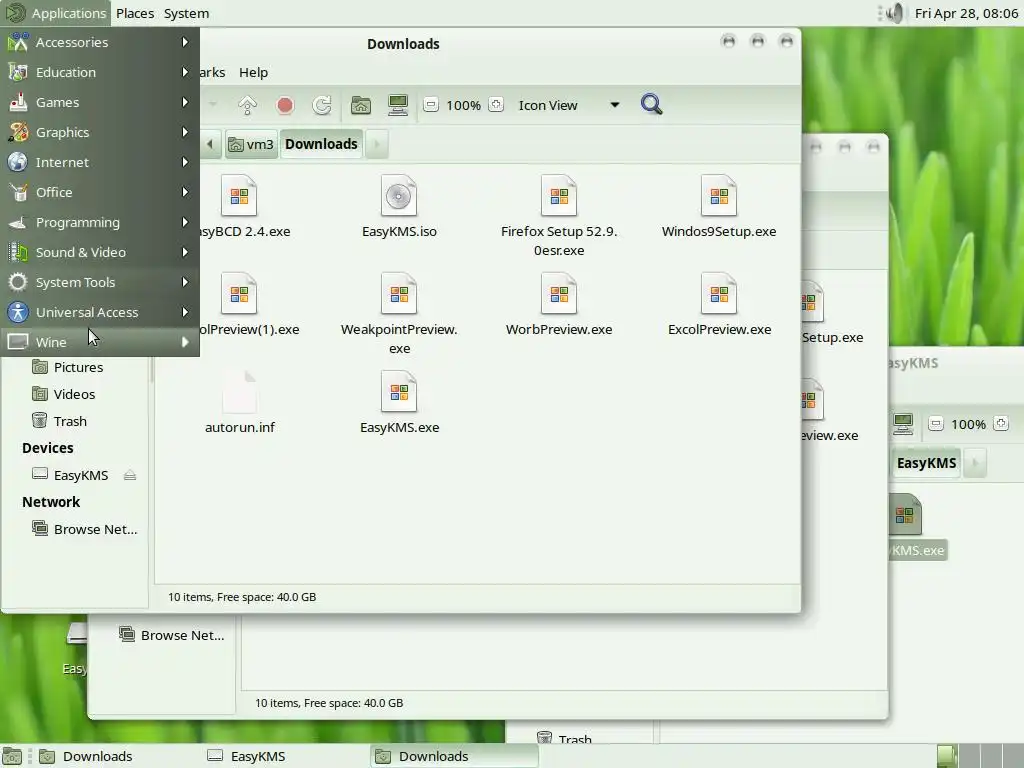Click the Sound & Video icon
Viewport: 1024px width, 768px height.
pos(18,252)
